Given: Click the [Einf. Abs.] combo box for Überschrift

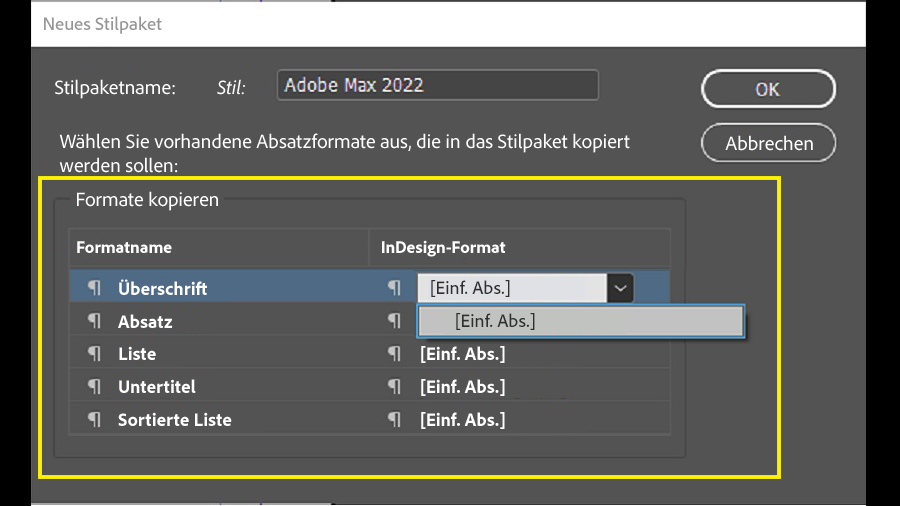Looking at the screenshot, I should (x=511, y=288).
